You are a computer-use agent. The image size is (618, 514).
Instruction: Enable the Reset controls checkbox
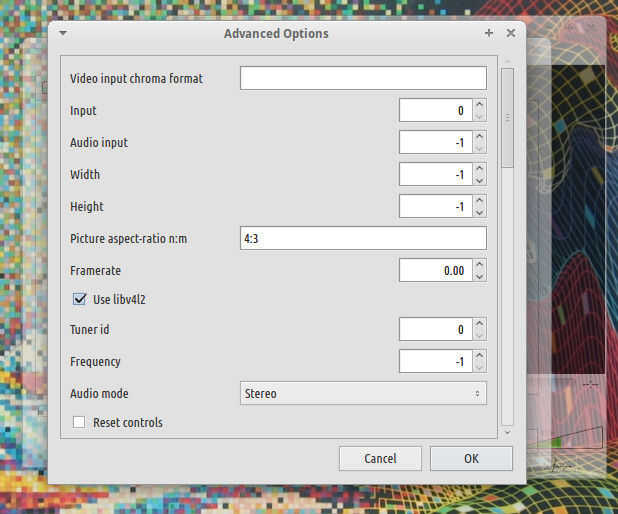point(79,422)
